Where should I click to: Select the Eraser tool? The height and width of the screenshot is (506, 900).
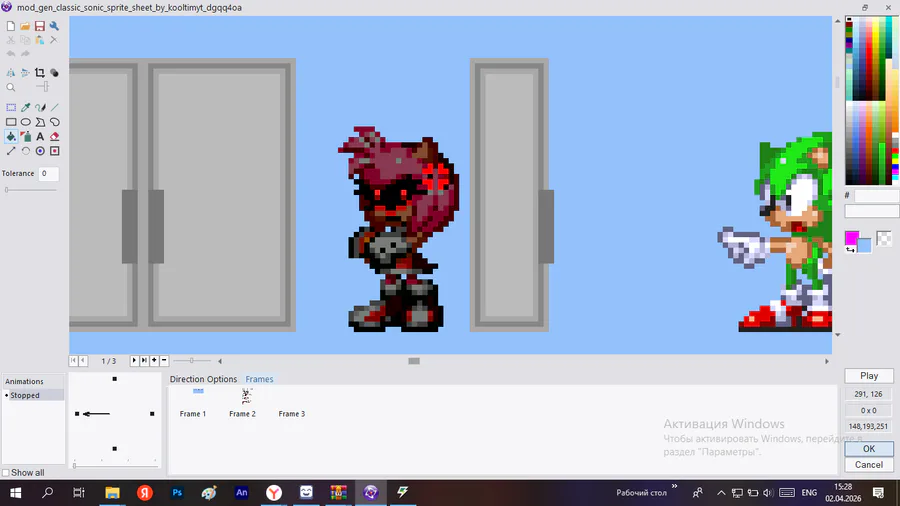(x=55, y=137)
